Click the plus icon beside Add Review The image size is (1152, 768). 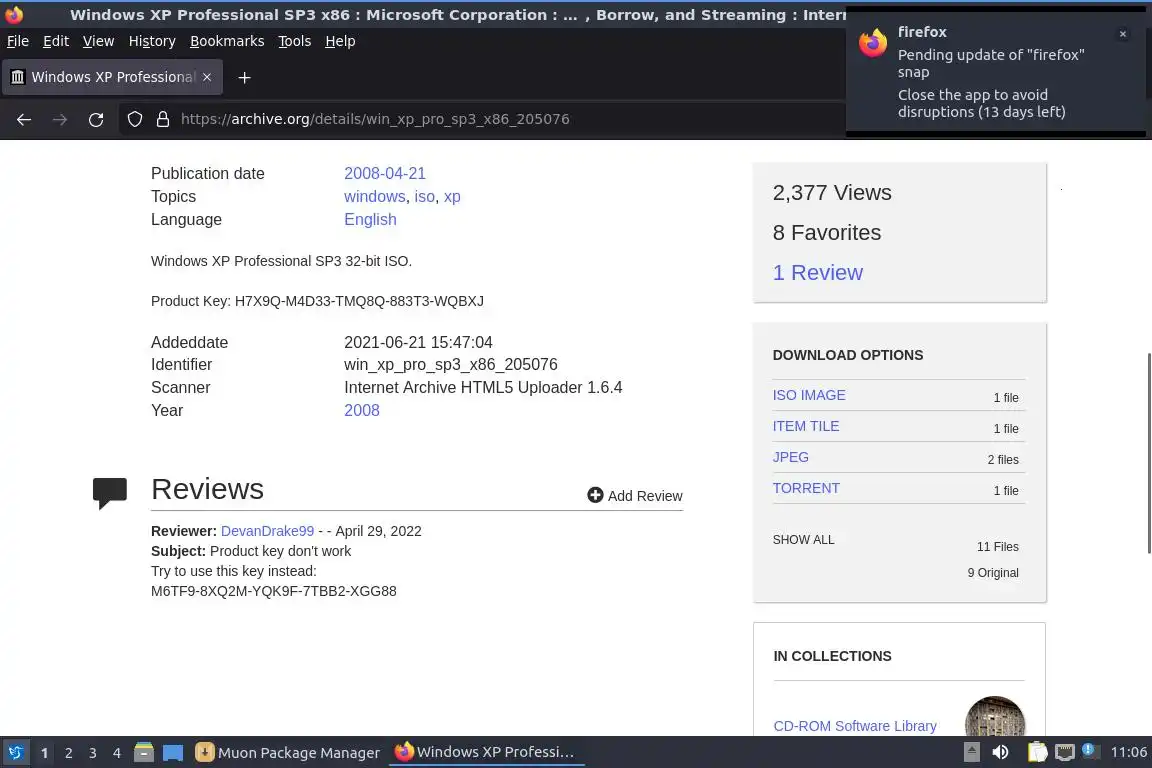click(595, 495)
